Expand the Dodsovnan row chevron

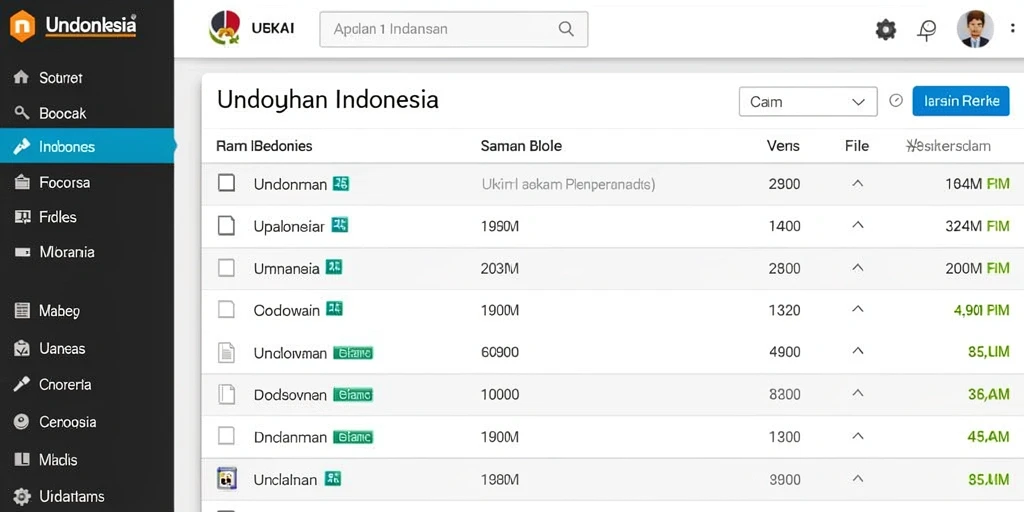click(858, 393)
